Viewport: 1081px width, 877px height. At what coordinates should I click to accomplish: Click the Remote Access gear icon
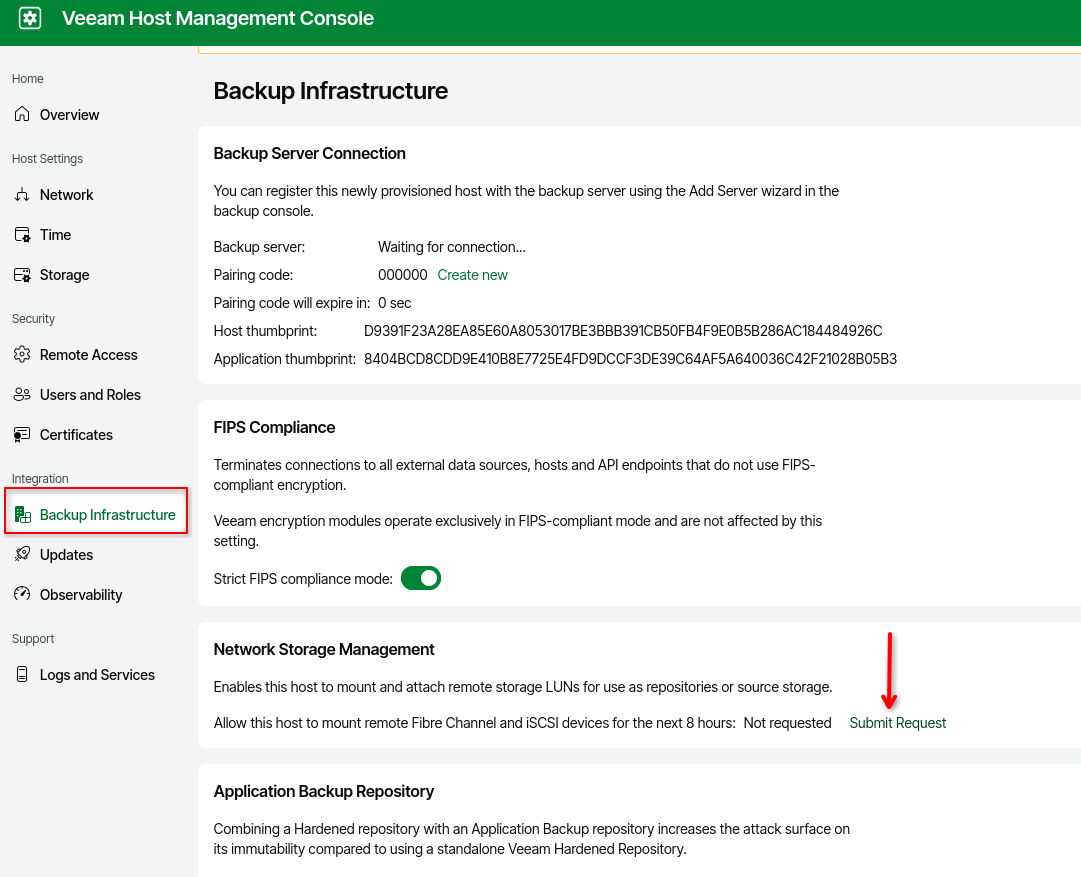click(x=22, y=354)
